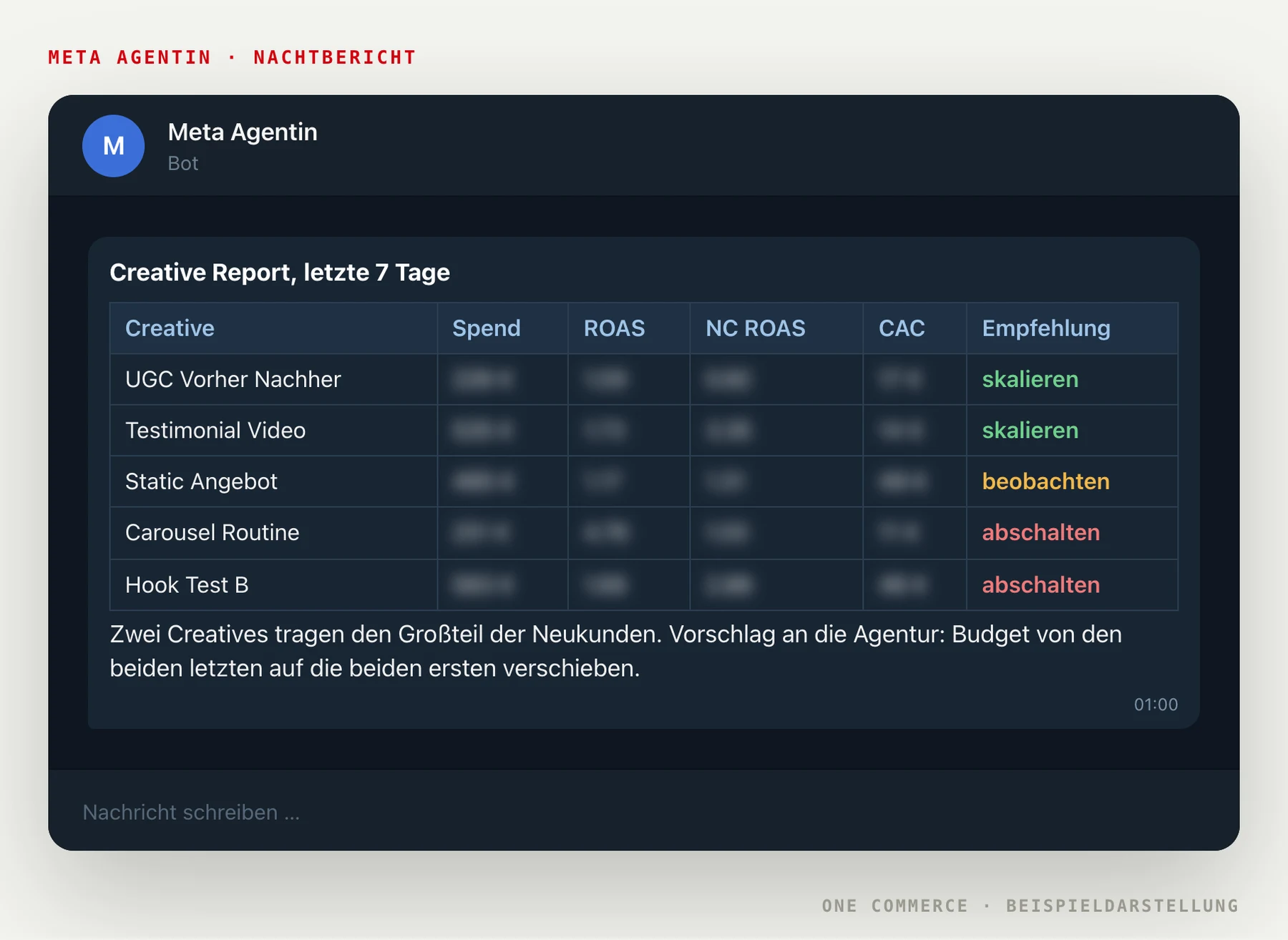Screen dimensions: 1288x940
Task: Click beobachten for Static Angebot
Action: pos(1045,481)
